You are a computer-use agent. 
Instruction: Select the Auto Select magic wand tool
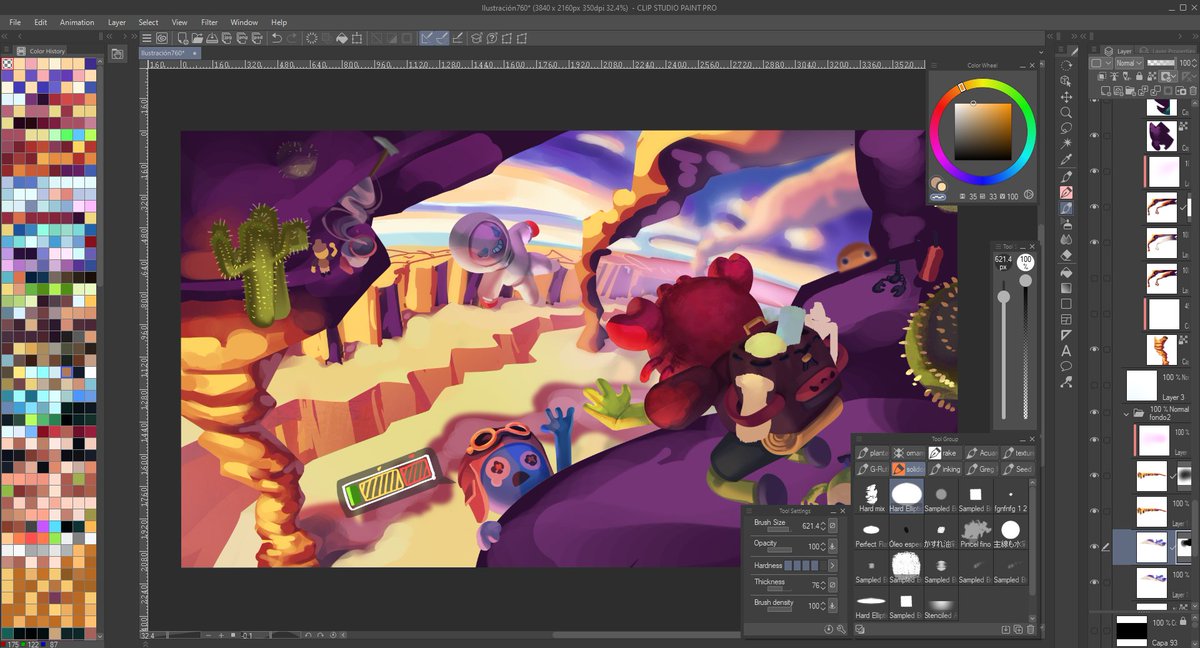click(x=1066, y=144)
